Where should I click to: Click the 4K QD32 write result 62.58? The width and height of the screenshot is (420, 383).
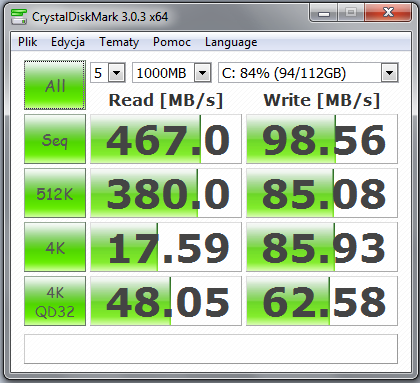(x=322, y=301)
